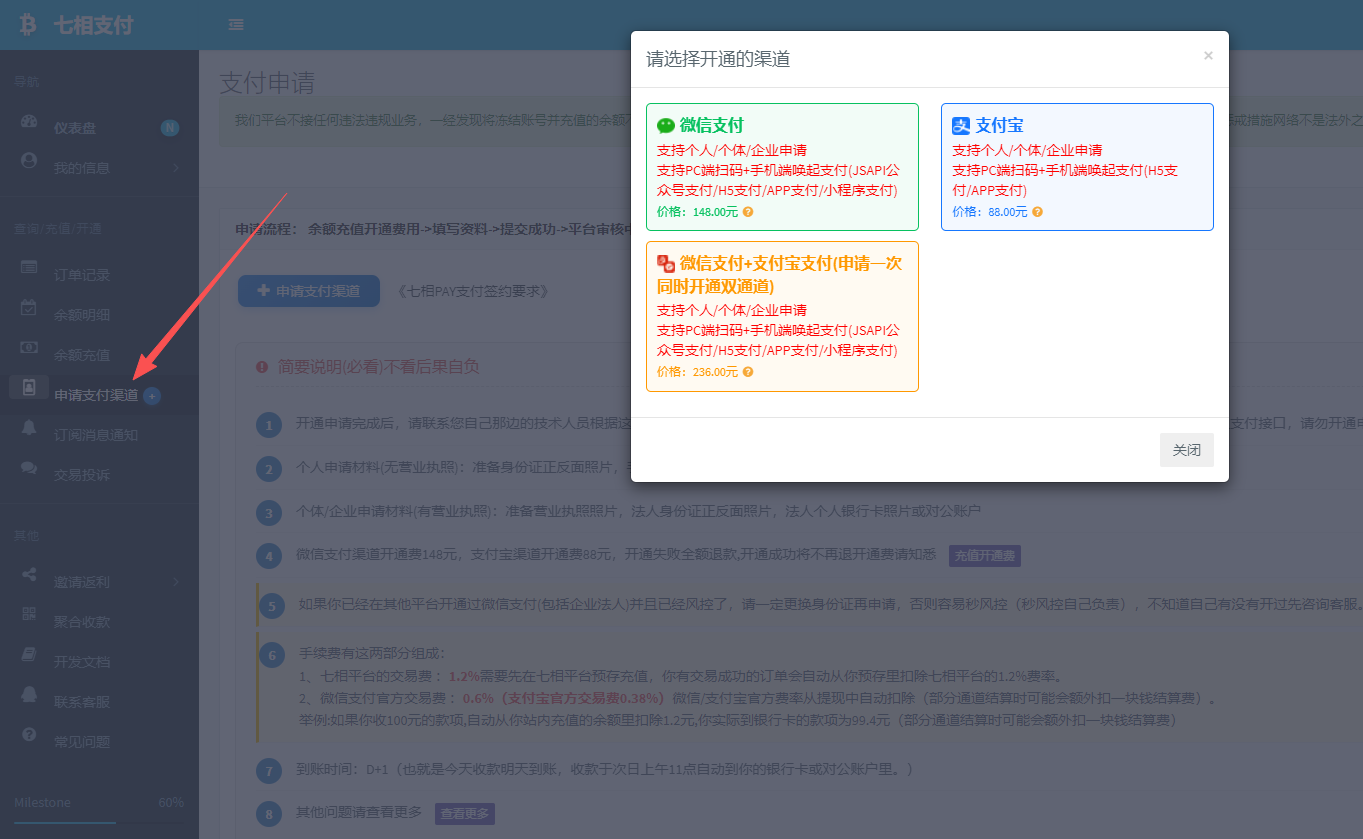Expand the 邀请返利 submenu chevron
Image resolution: width=1363 pixels, height=839 pixels.
(x=176, y=582)
